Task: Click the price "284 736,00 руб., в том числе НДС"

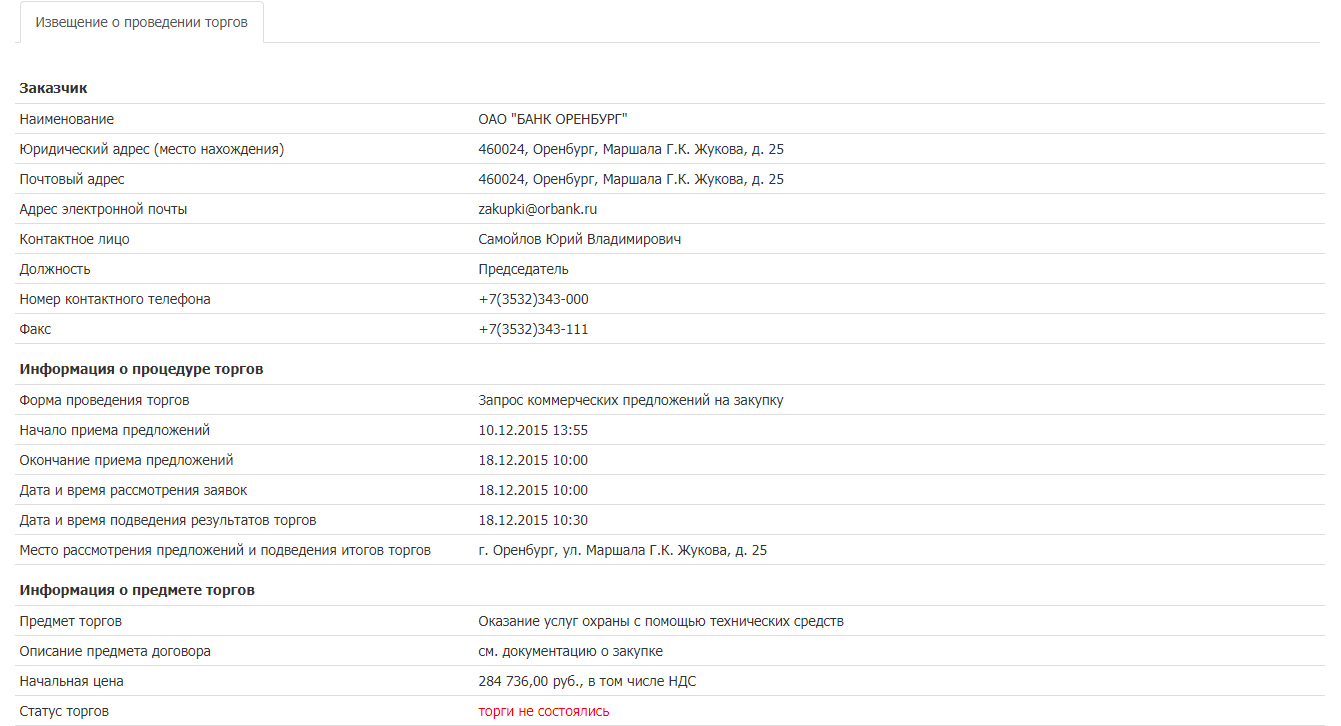Action: pyautogui.click(x=587, y=681)
